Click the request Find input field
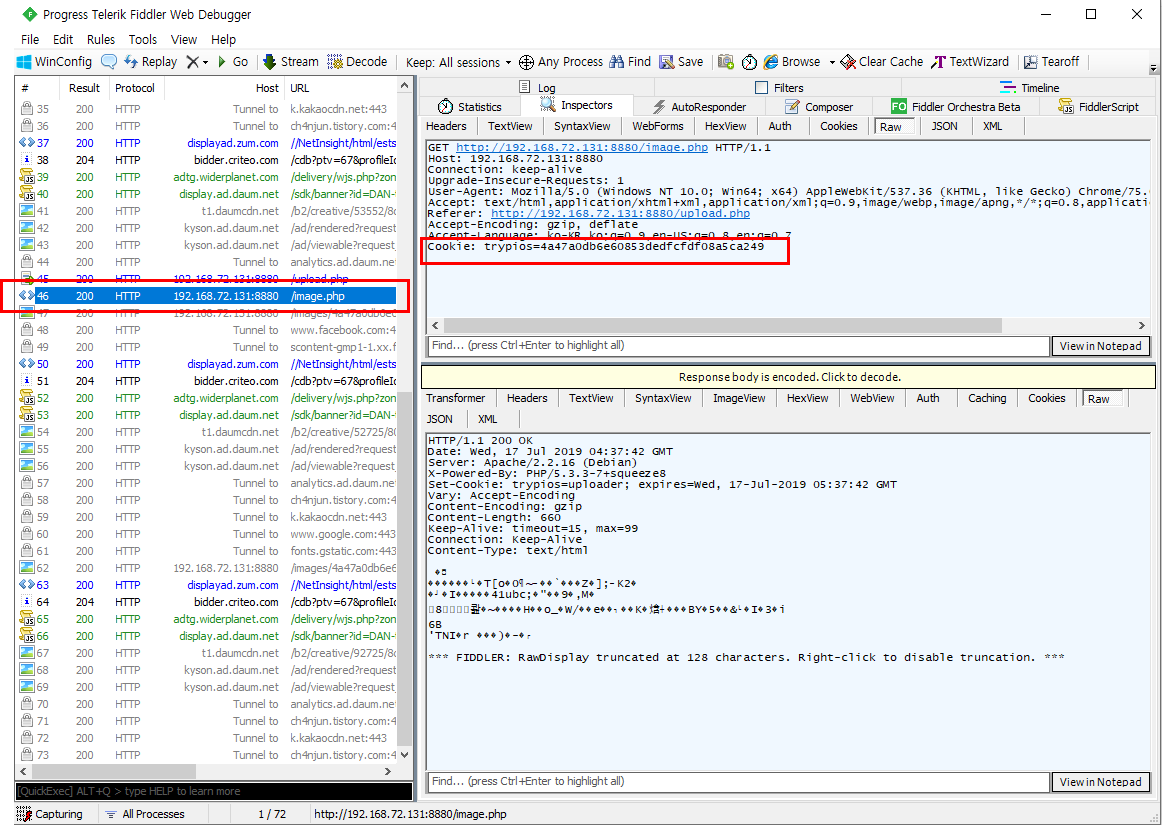The height and width of the screenshot is (825, 1162). pos(739,345)
